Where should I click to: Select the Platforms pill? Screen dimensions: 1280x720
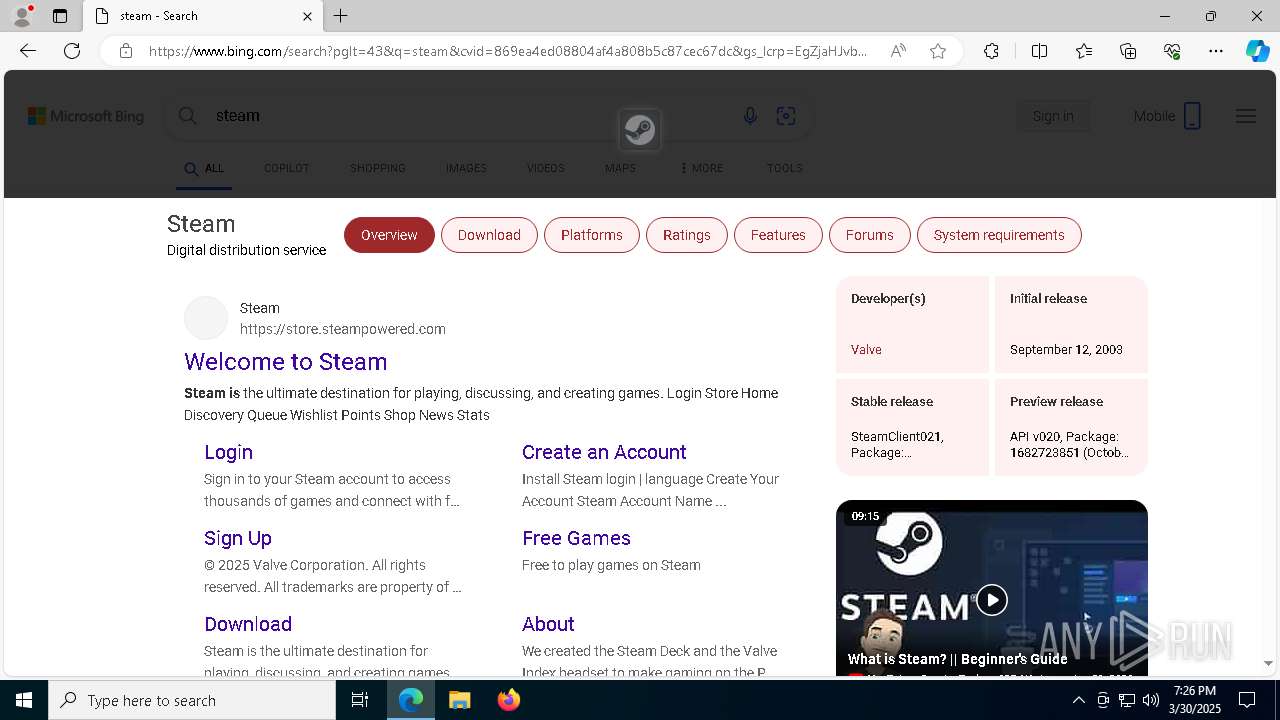click(x=592, y=235)
